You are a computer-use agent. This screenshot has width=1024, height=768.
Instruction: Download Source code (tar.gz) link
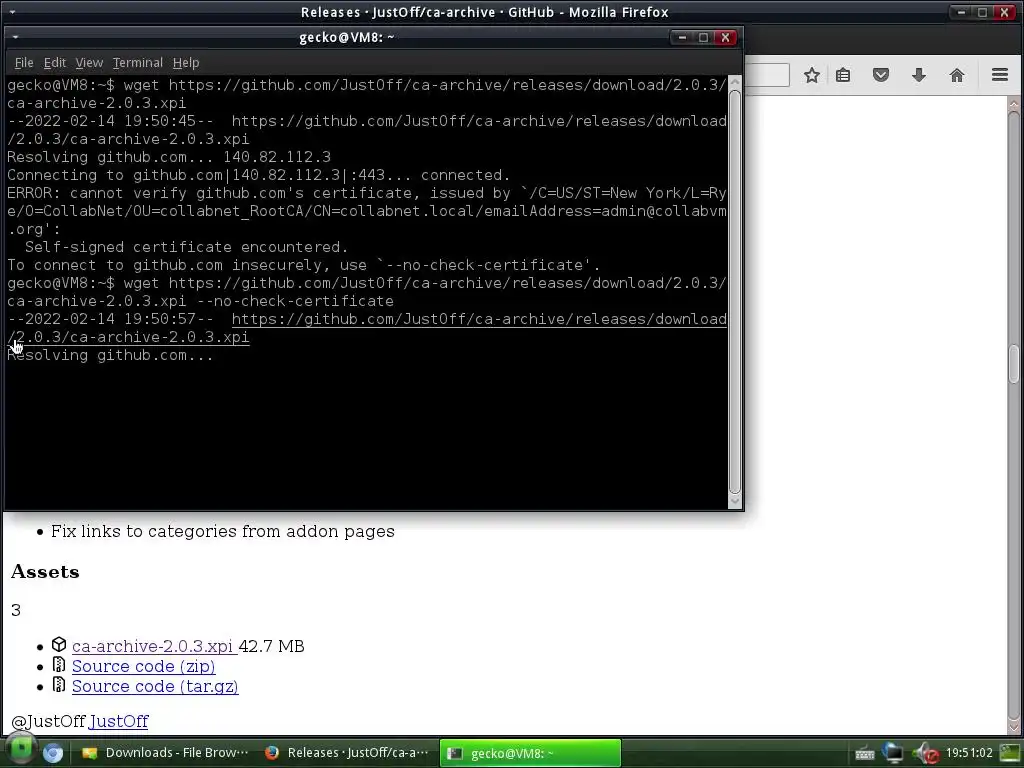pos(155,686)
